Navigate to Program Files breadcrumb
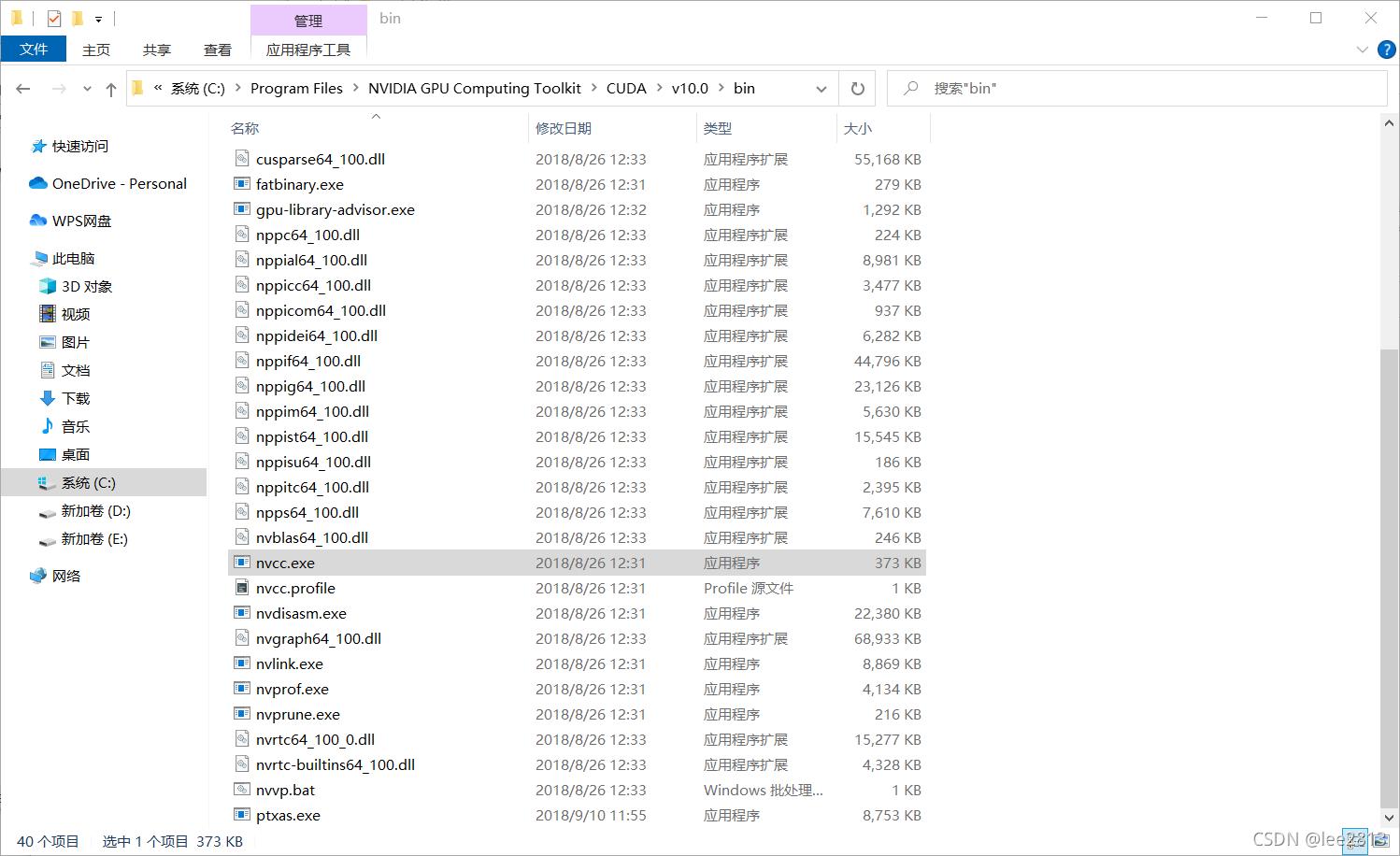 tap(296, 88)
